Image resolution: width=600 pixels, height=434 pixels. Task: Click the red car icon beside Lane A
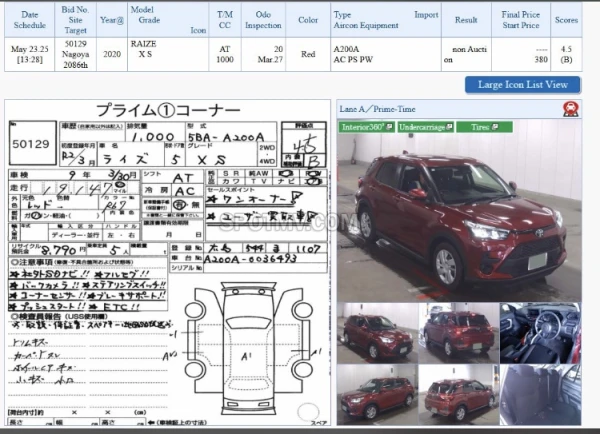click(570, 109)
